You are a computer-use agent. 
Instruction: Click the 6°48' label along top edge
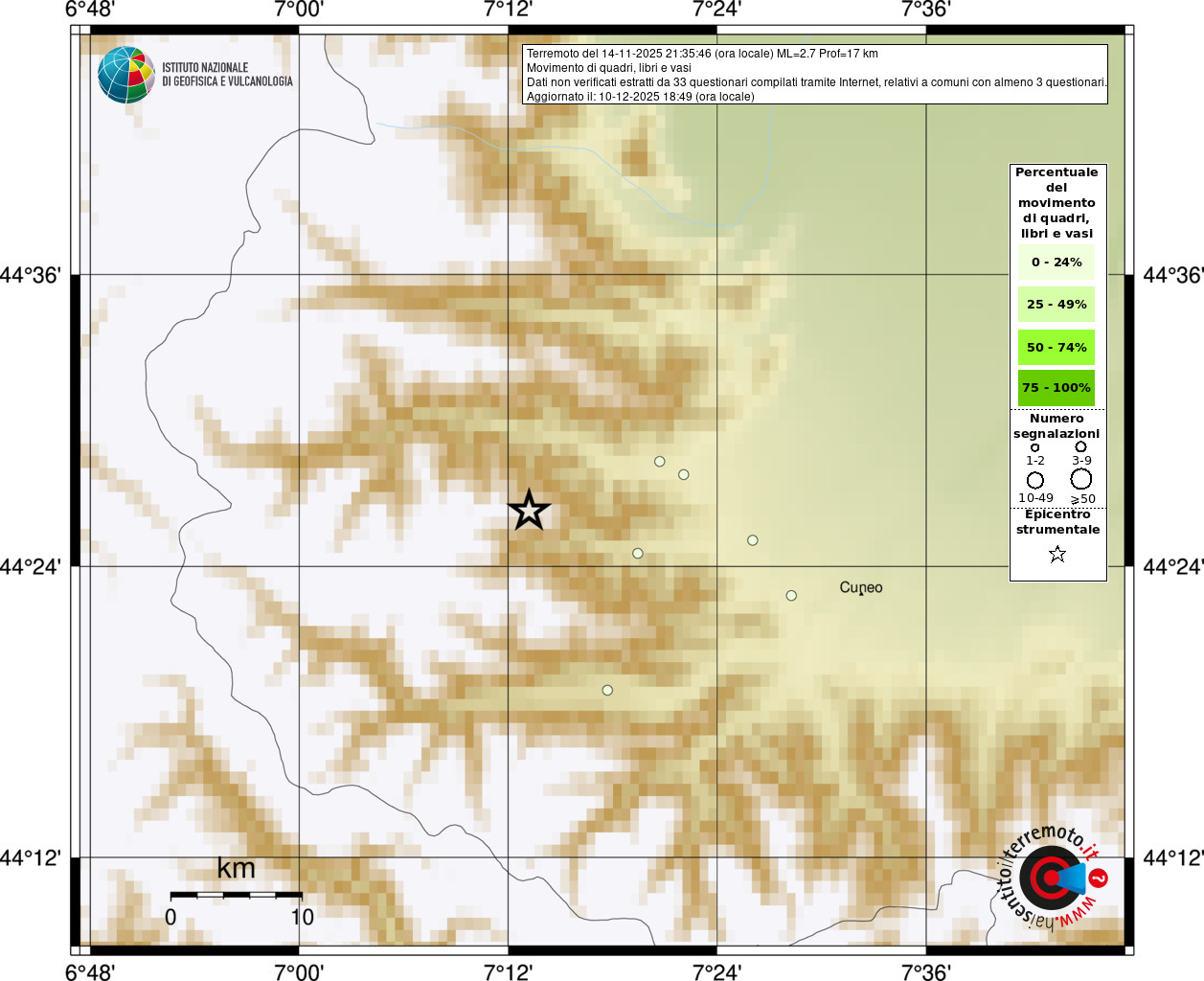point(90,10)
